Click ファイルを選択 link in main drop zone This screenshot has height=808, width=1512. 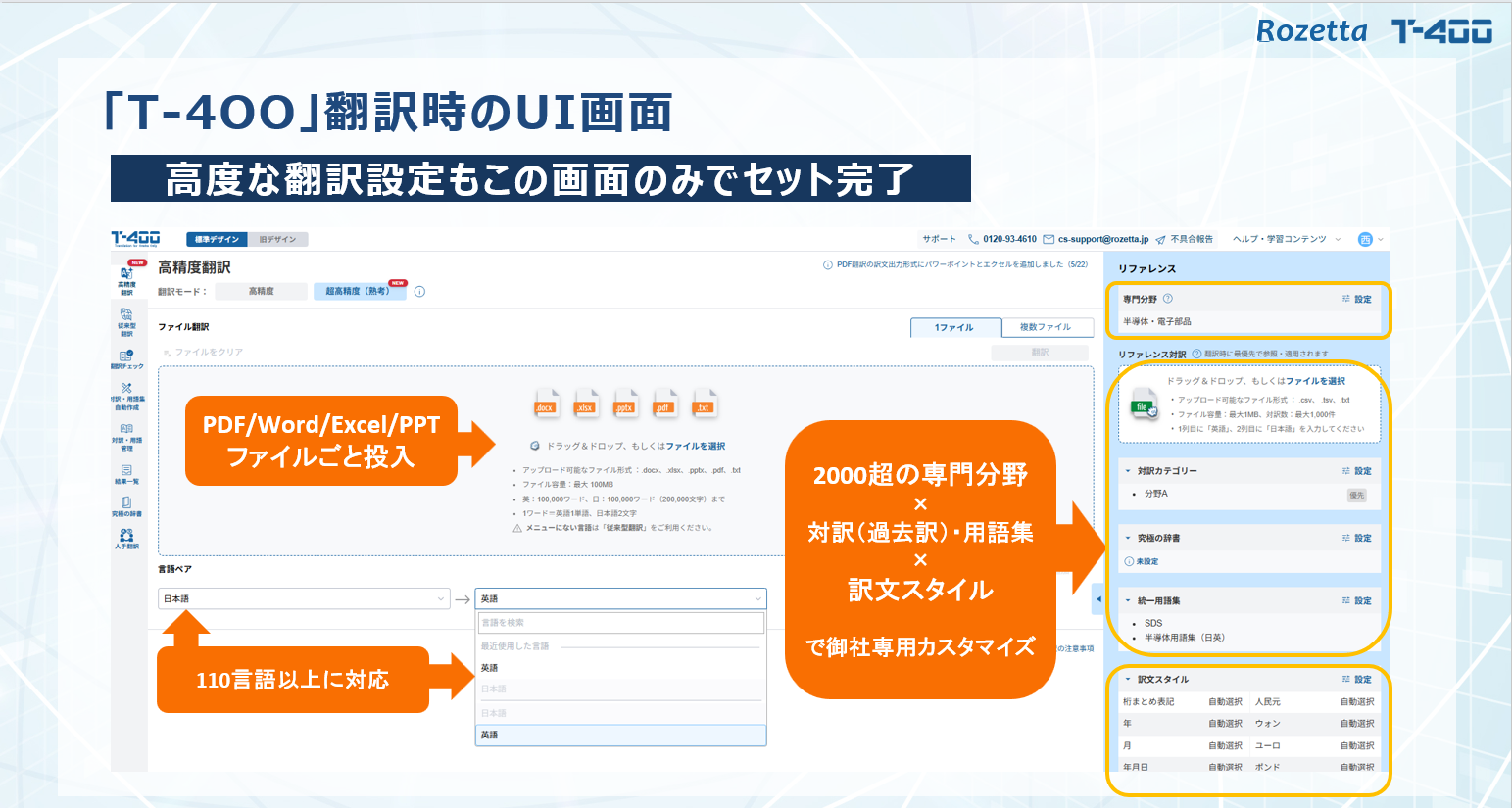tap(696, 446)
